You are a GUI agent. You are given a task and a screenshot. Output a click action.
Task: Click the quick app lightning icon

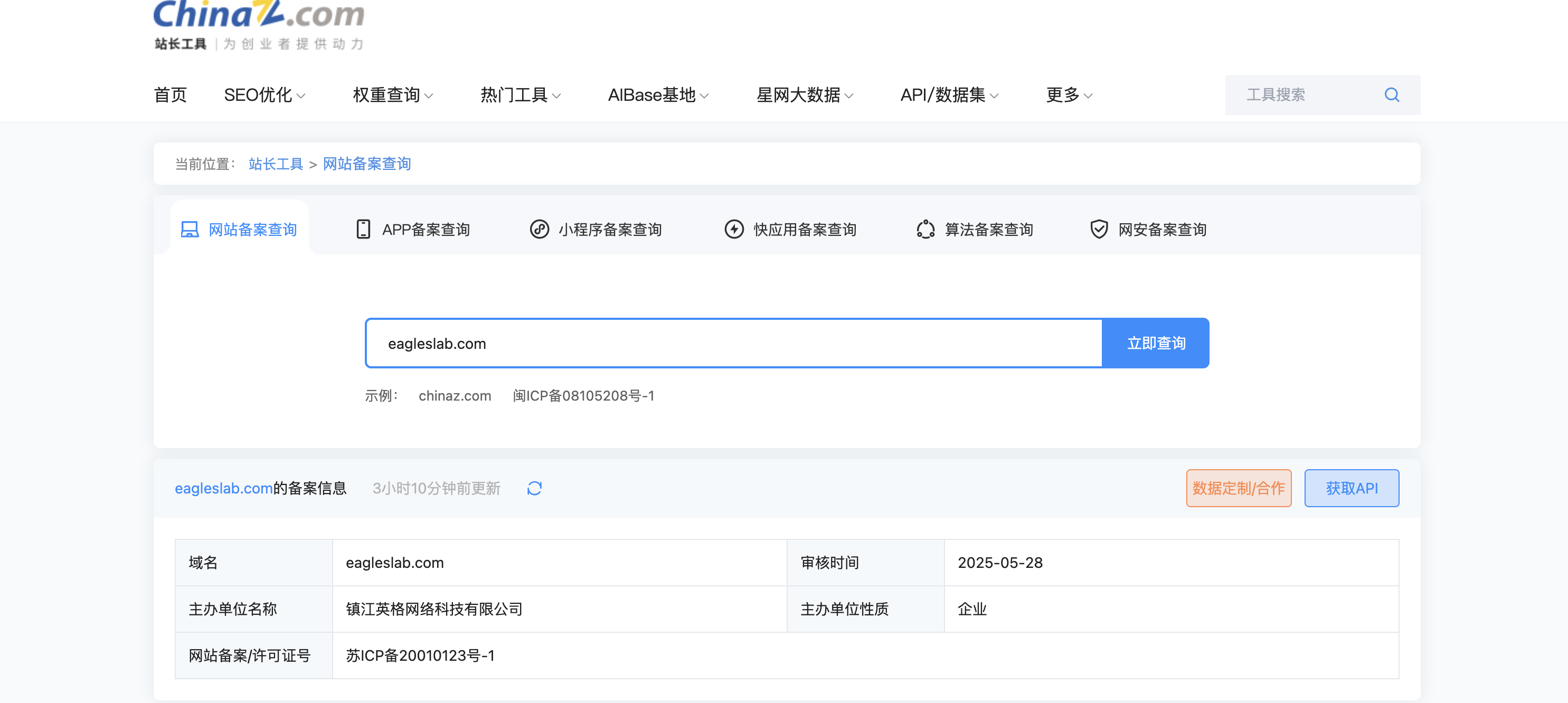(733, 230)
